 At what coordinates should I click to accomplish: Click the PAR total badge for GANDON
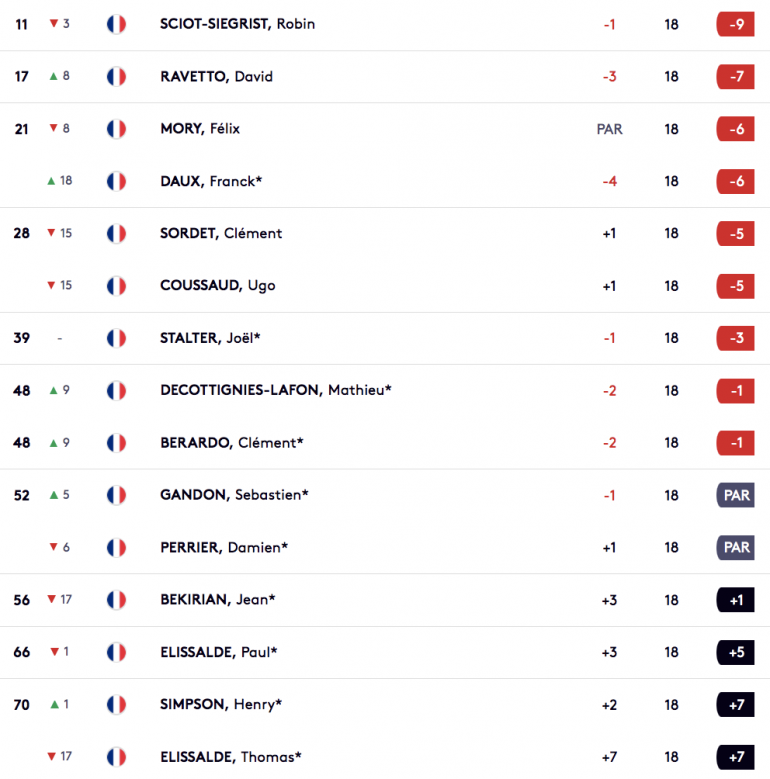pos(735,495)
